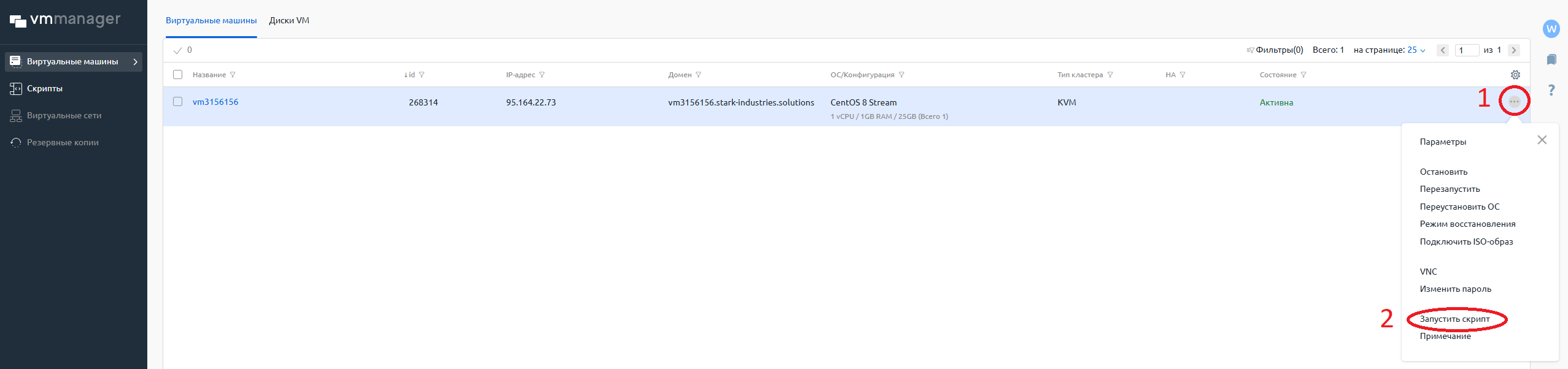The width and height of the screenshot is (1568, 369).
Task: Click the help question mark icon
Action: pos(1551,90)
